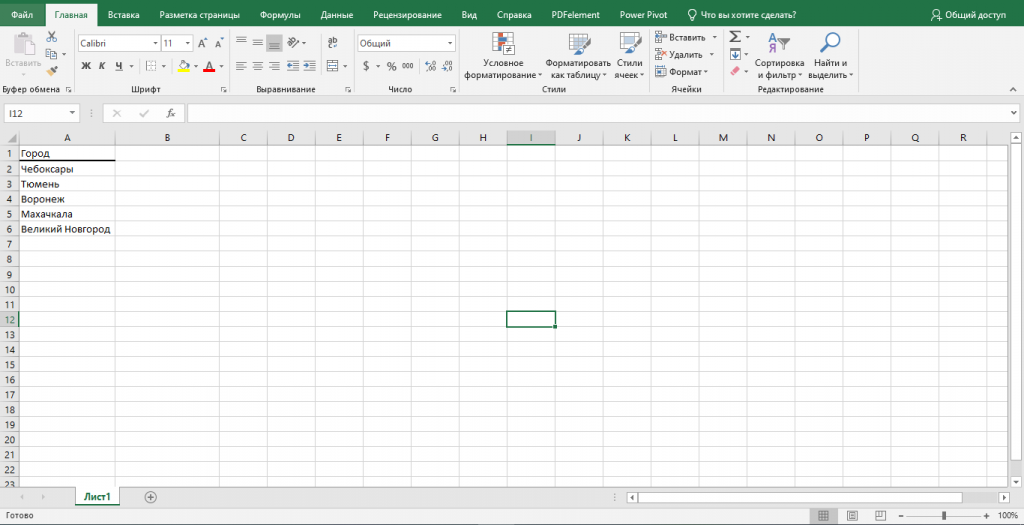Click the decrease decimal icon

tap(447, 66)
